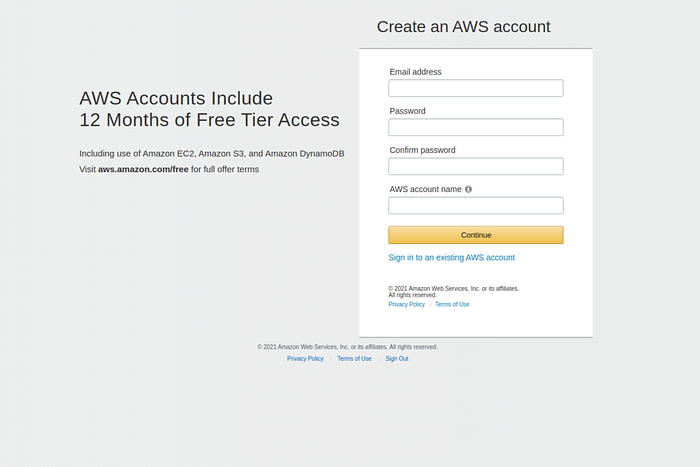Open Privacy Policy link inside the signup card
This screenshot has width=700, height=467.
[x=406, y=304]
